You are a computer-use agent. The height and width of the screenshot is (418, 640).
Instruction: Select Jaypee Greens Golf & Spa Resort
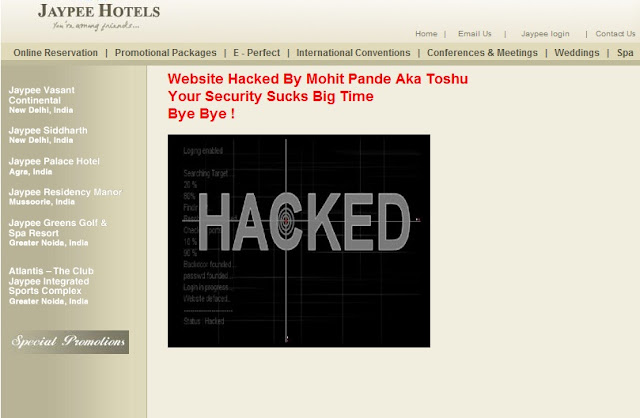coord(58,232)
